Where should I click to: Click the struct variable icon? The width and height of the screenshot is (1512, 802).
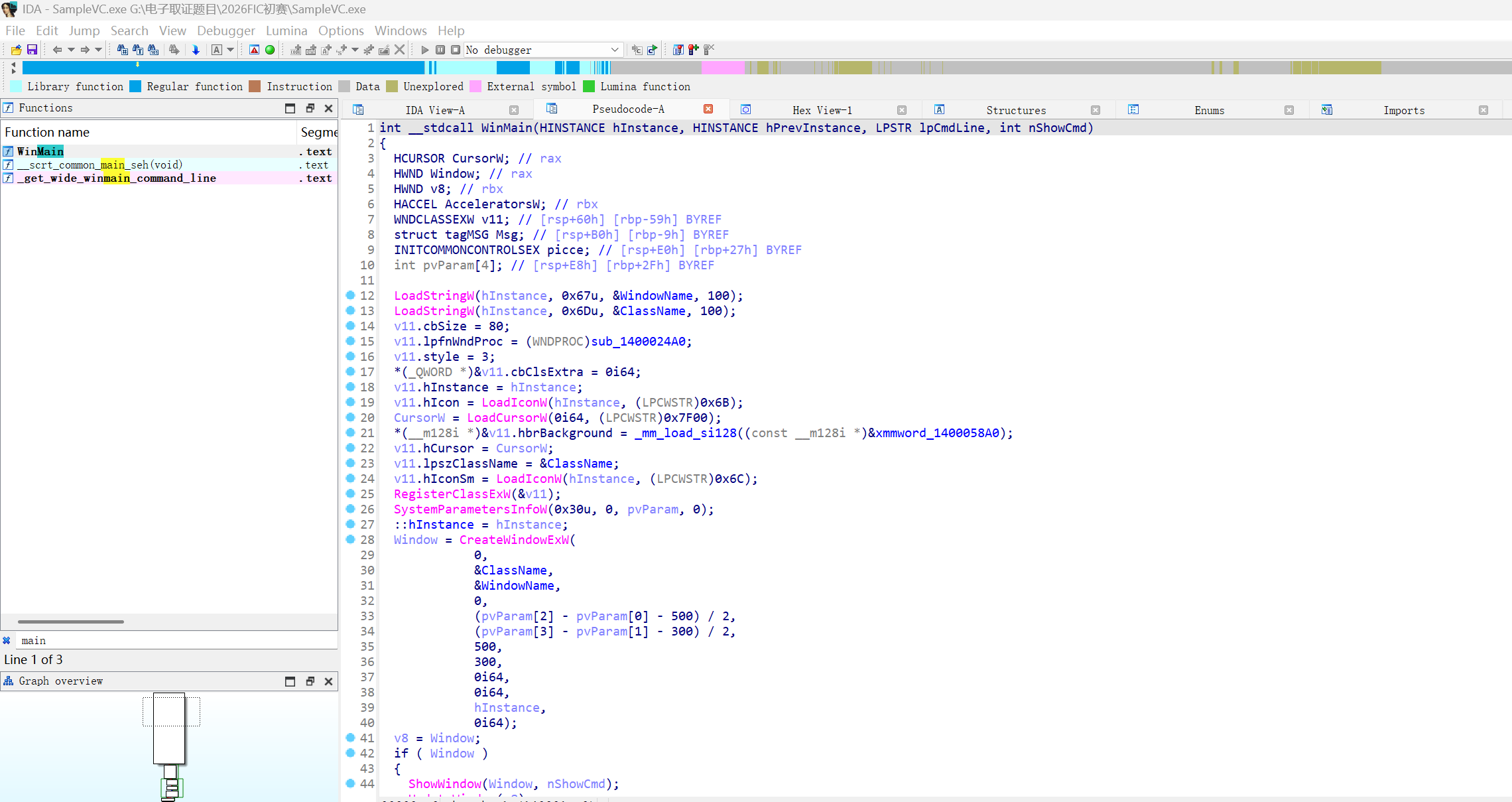coord(342,50)
